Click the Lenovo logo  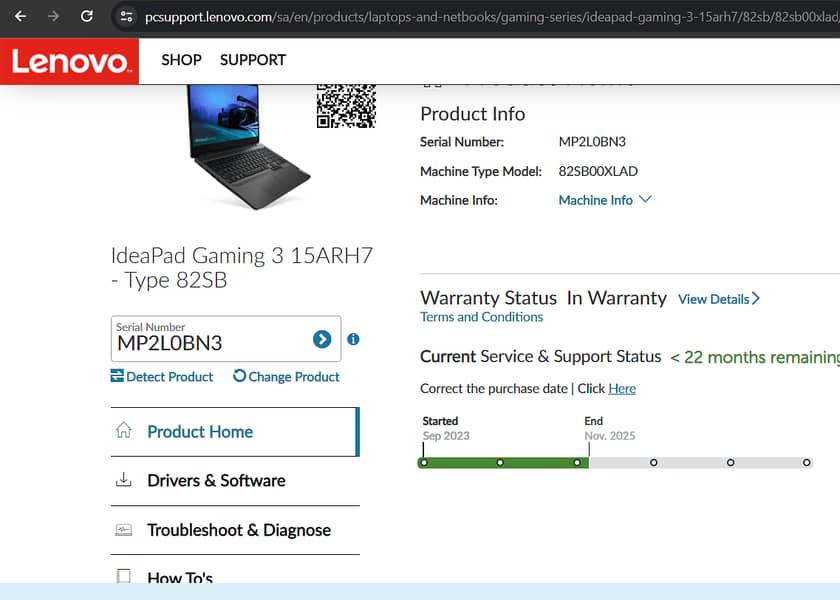[68, 61]
